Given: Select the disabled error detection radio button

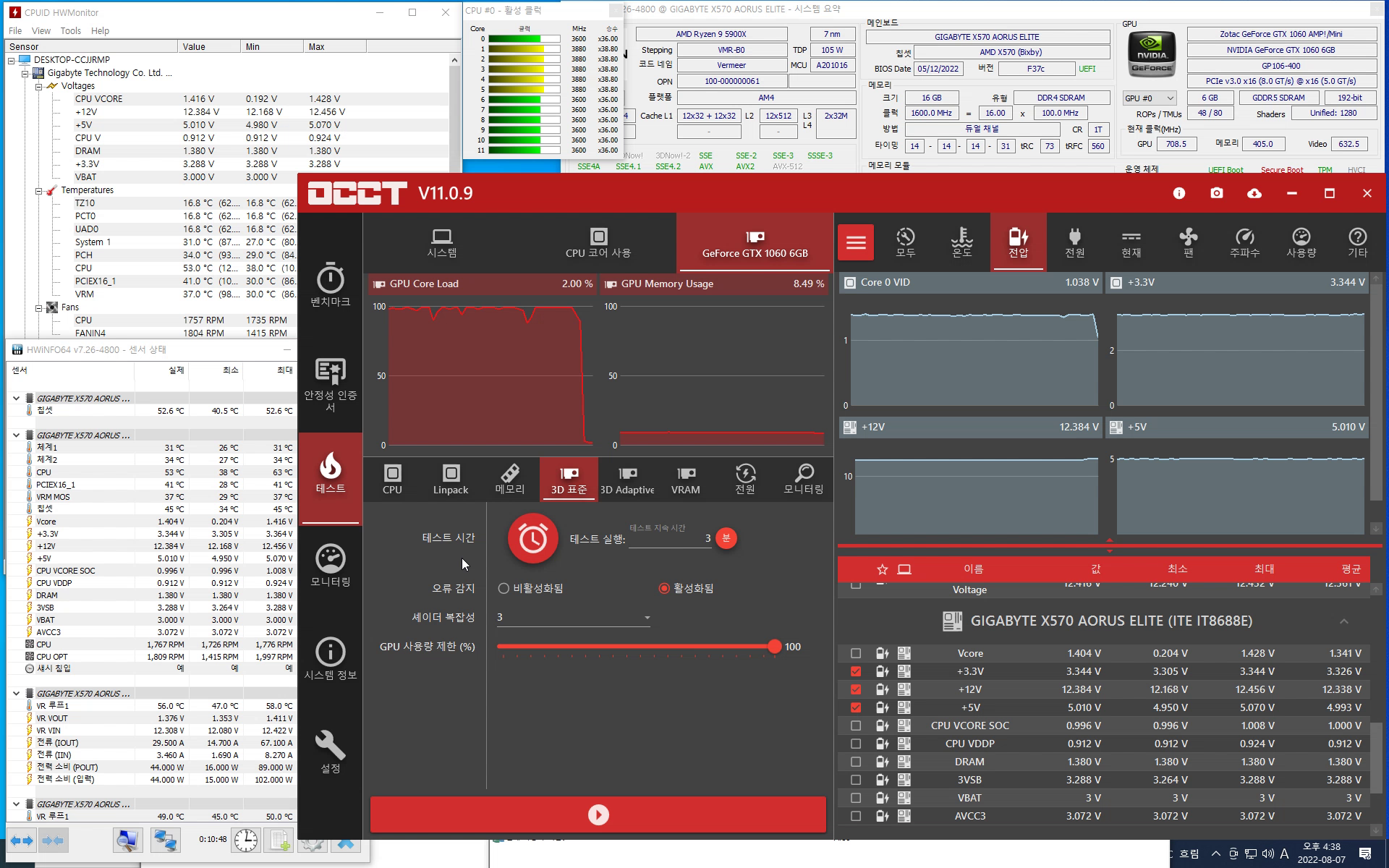Looking at the screenshot, I should (504, 588).
